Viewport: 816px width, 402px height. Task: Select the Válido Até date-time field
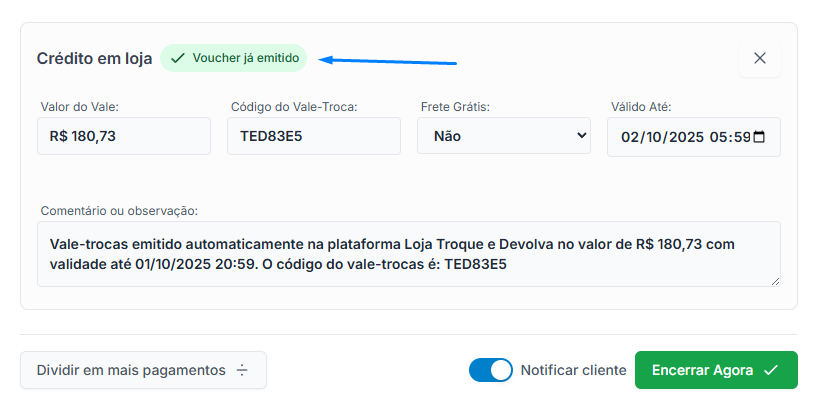[x=694, y=137]
